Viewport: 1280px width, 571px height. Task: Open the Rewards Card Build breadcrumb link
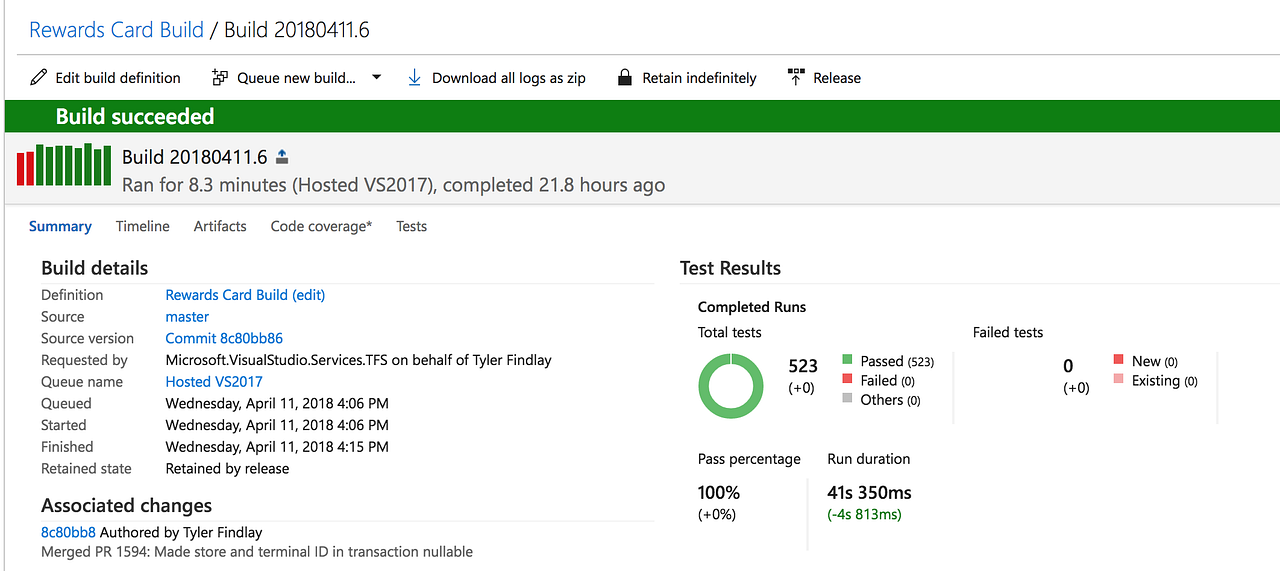[116, 30]
